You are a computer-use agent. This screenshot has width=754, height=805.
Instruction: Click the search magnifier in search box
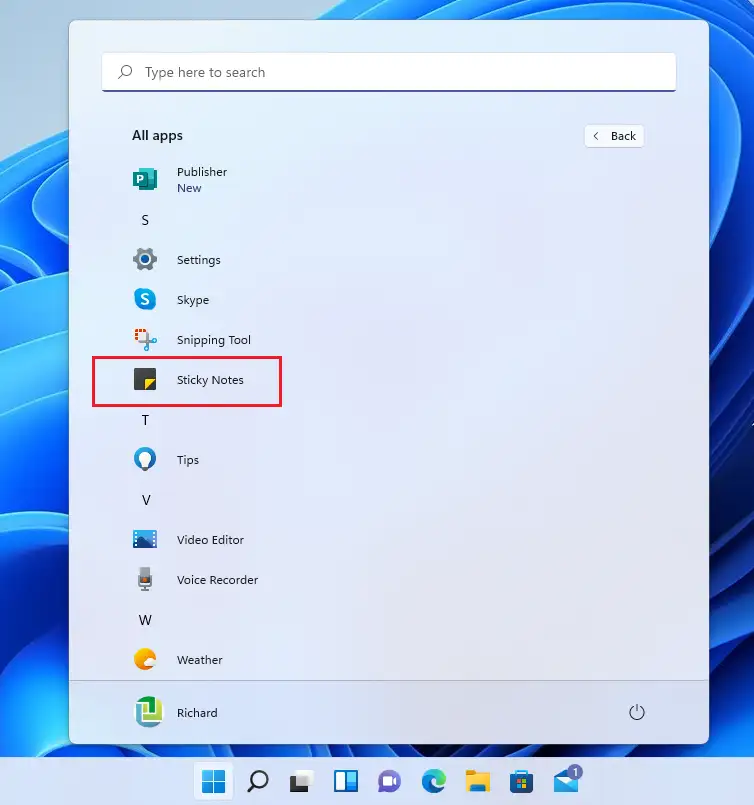pos(125,72)
